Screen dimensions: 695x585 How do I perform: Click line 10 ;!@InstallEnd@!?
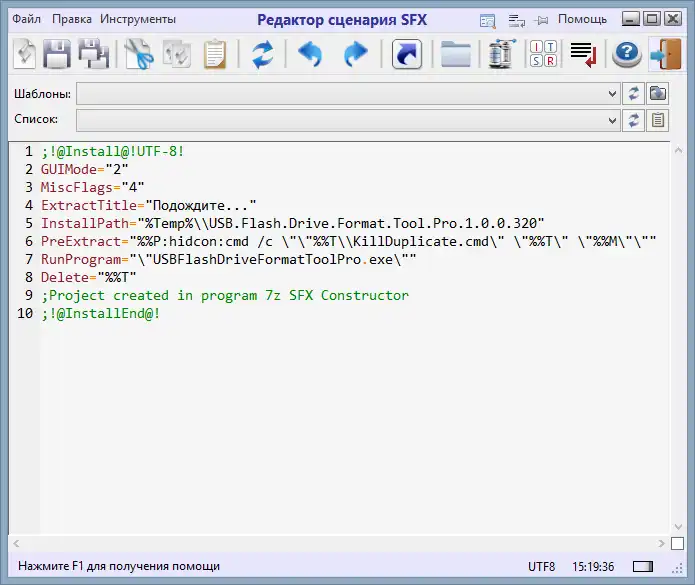coord(100,313)
